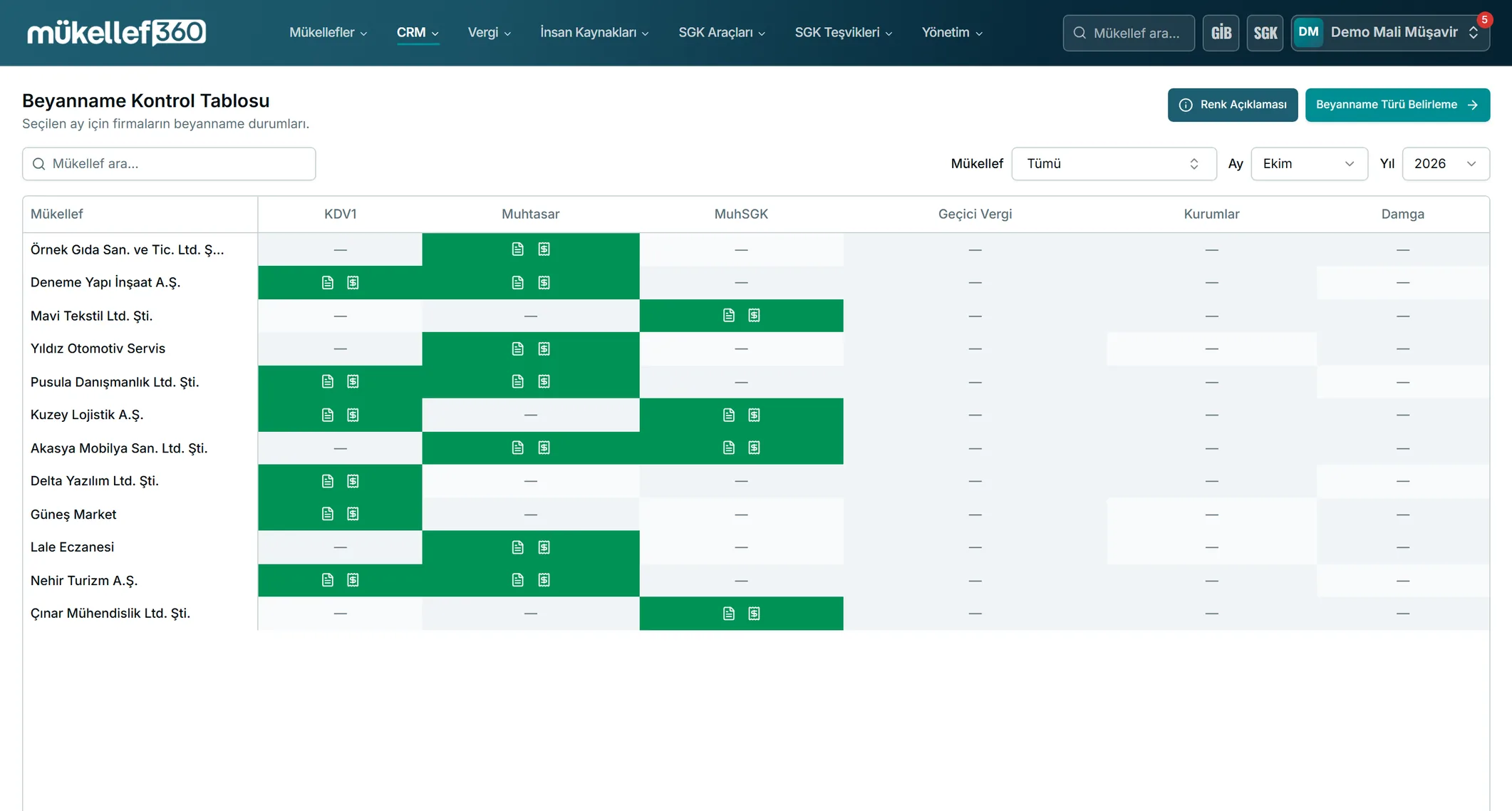Open the document icon in Örnek Gıda Muhtasar cell
This screenshot has height=811, width=1512.
tap(518, 249)
